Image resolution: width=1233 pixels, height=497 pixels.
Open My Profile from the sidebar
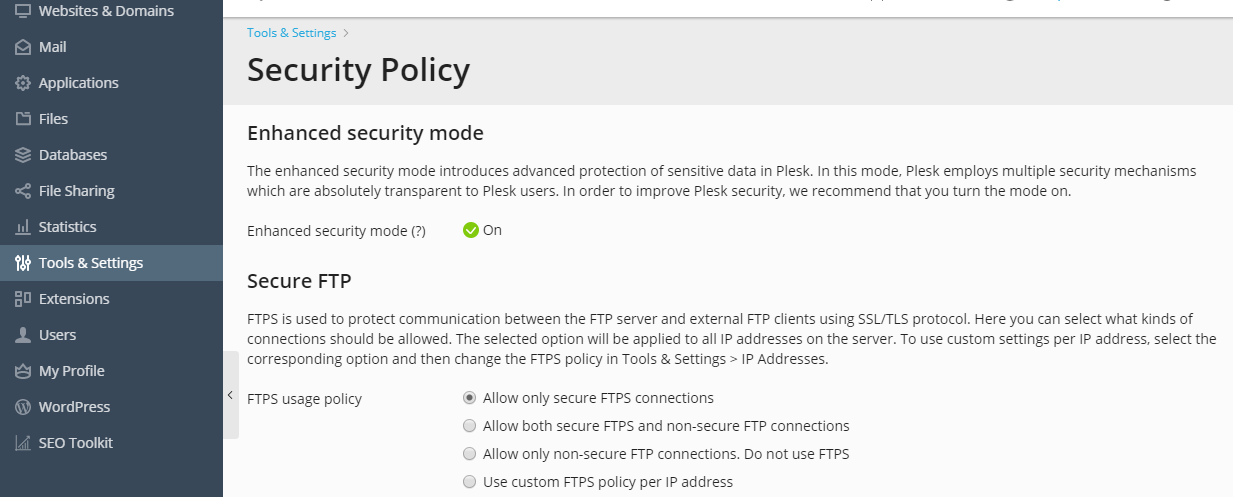[x=71, y=371]
